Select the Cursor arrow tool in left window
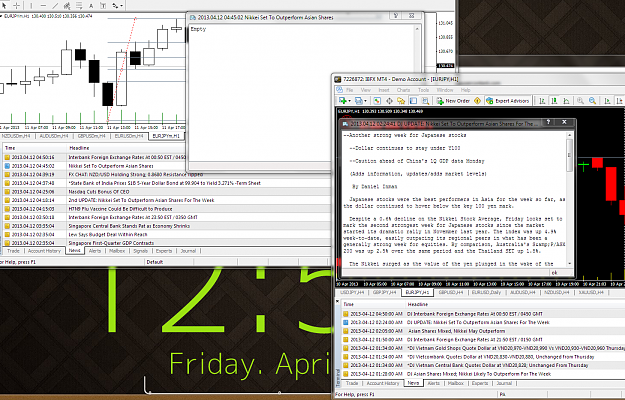Image resolution: width=625 pixels, height=400 pixels. pyautogui.click(x=4, y=5)
